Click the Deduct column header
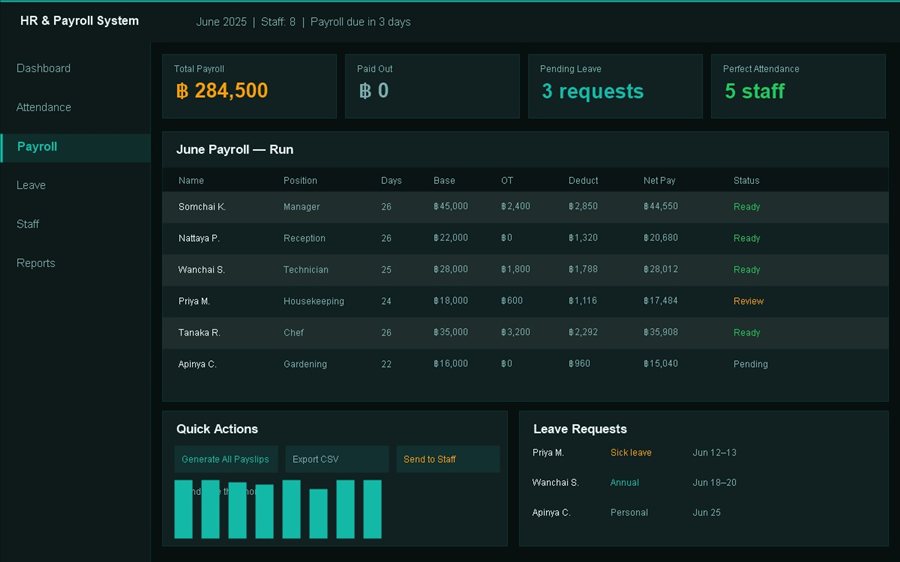Image resolution: width=900 pixels, height=562 pixels. coord(583,181)
